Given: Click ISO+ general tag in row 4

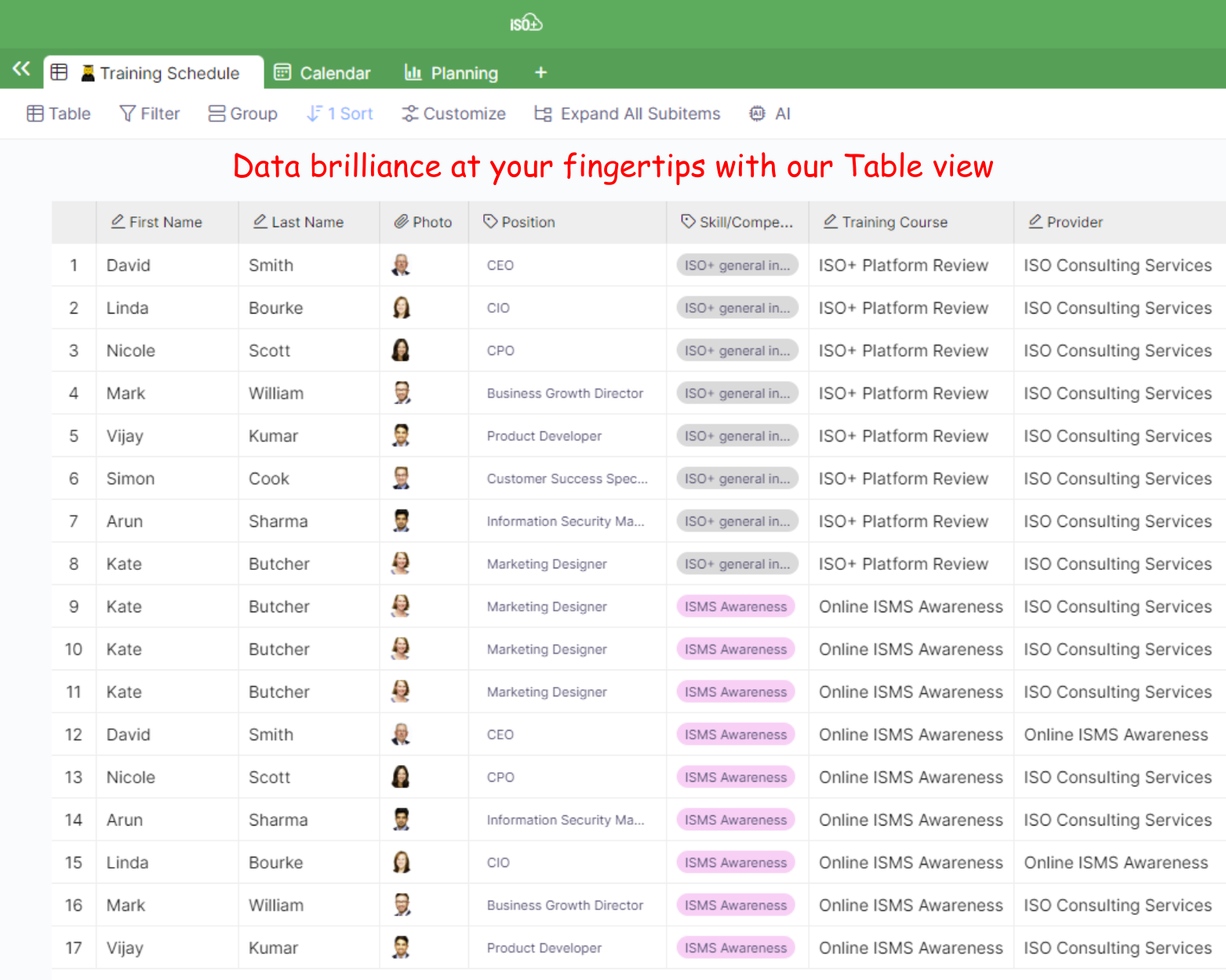Looking at the screenshot, I should (737, 394).
